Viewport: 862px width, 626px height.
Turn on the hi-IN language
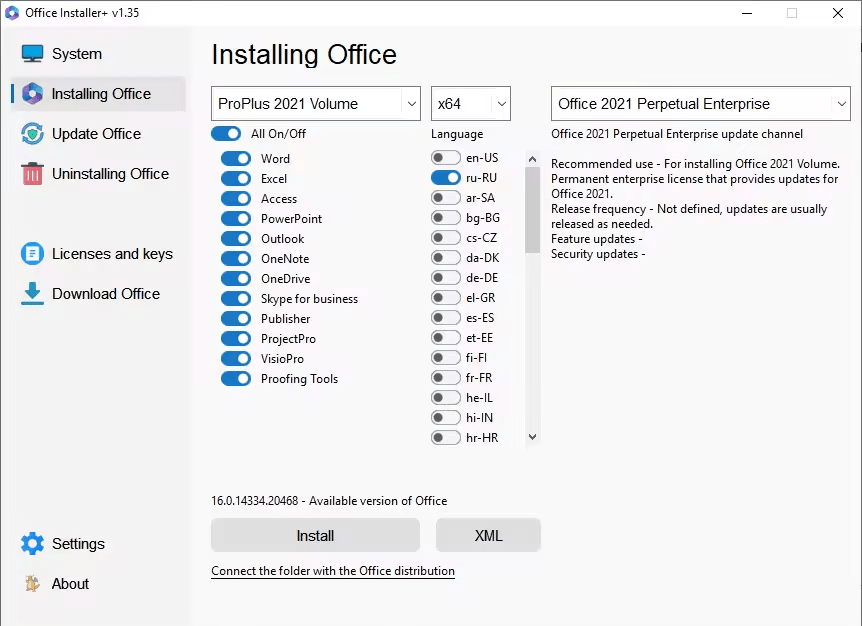click(x=446, y=418)
